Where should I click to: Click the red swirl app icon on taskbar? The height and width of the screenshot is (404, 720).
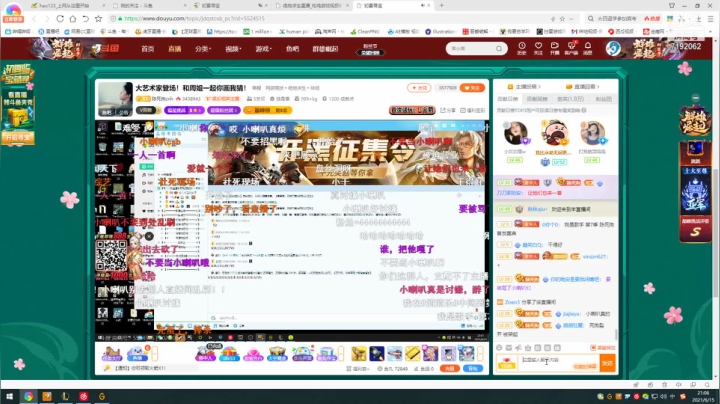(84, 396)
